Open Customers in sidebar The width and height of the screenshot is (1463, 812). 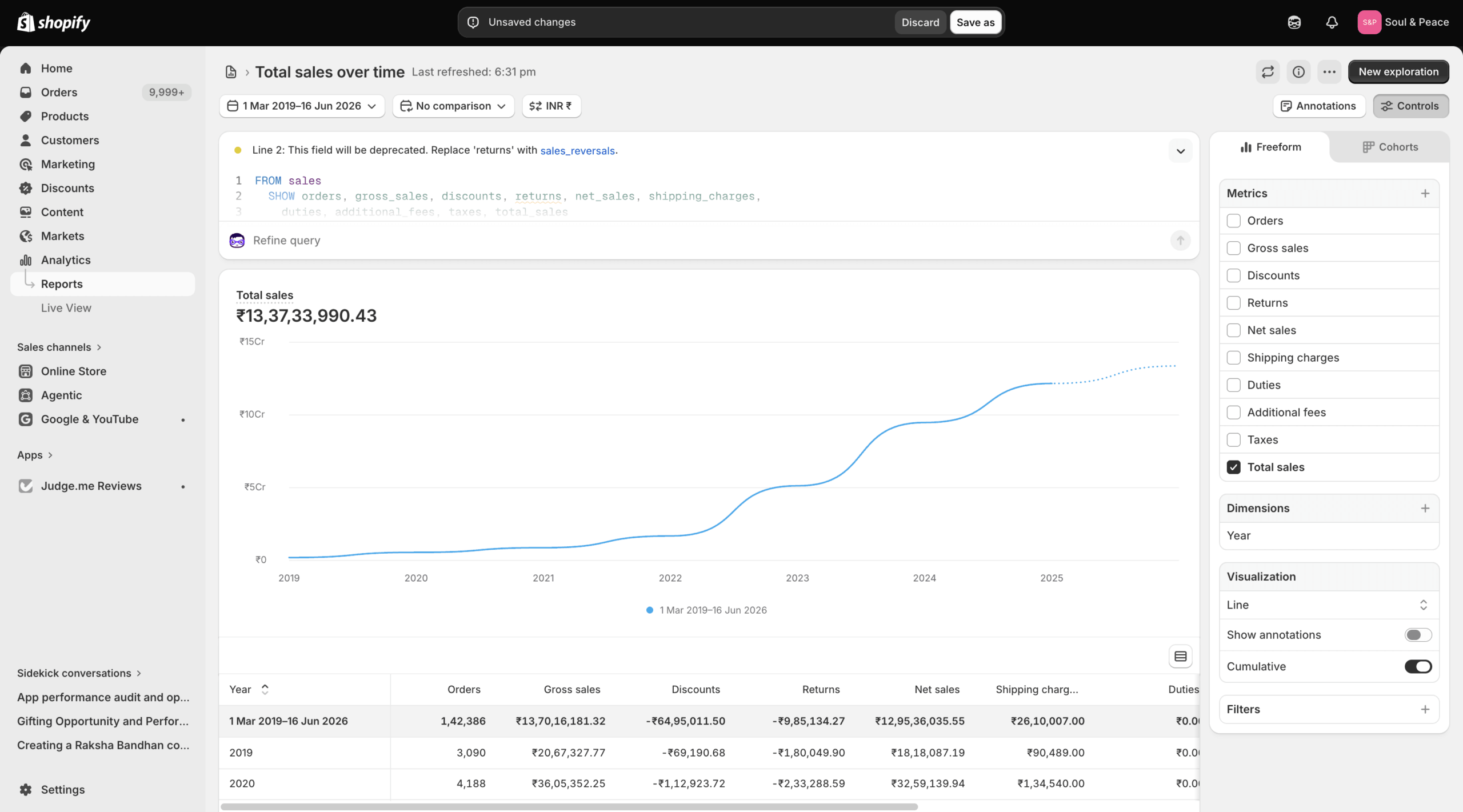click(103, 141)
